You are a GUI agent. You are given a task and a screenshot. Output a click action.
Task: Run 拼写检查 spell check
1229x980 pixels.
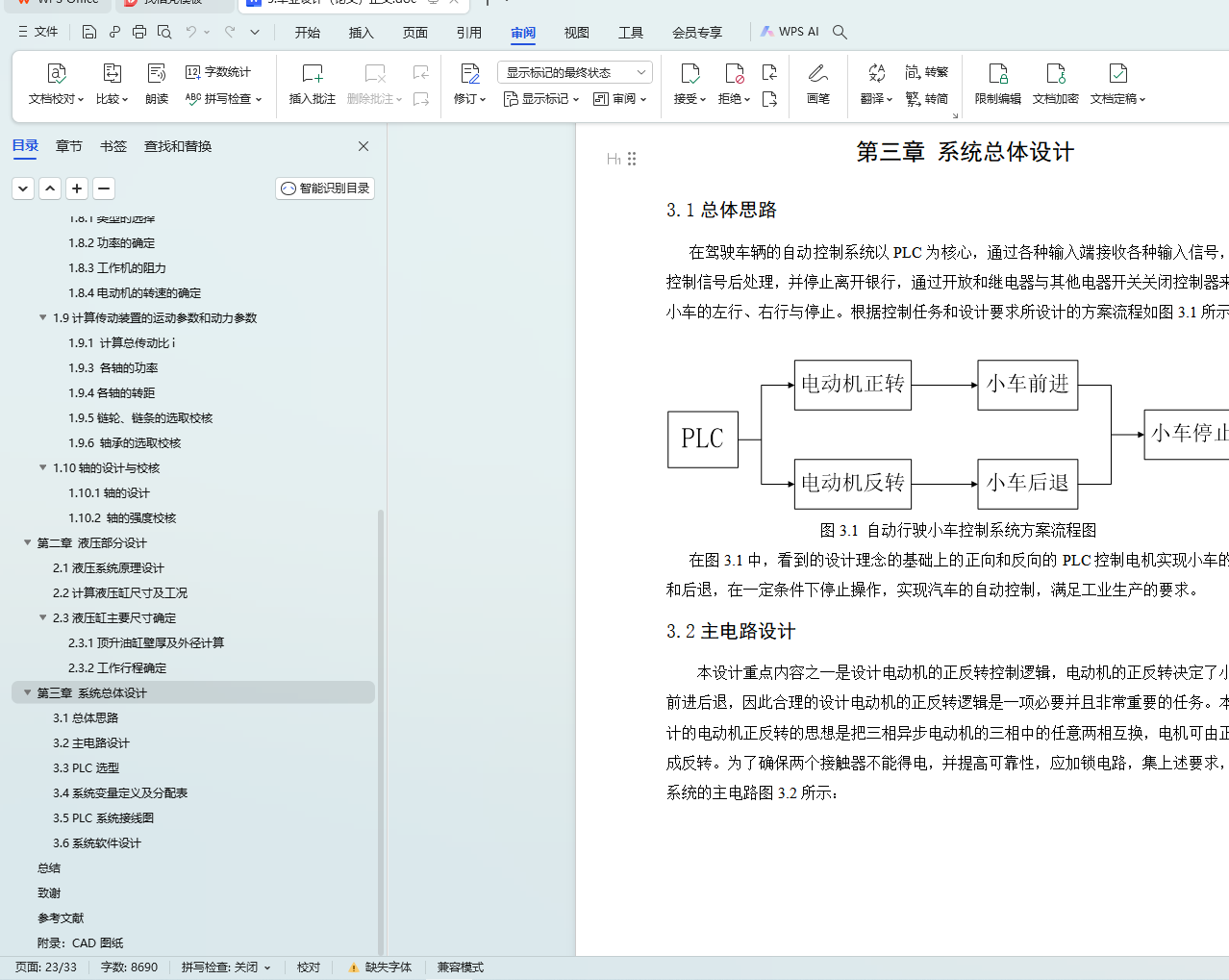pyautogui.click(x=223, y=98)
